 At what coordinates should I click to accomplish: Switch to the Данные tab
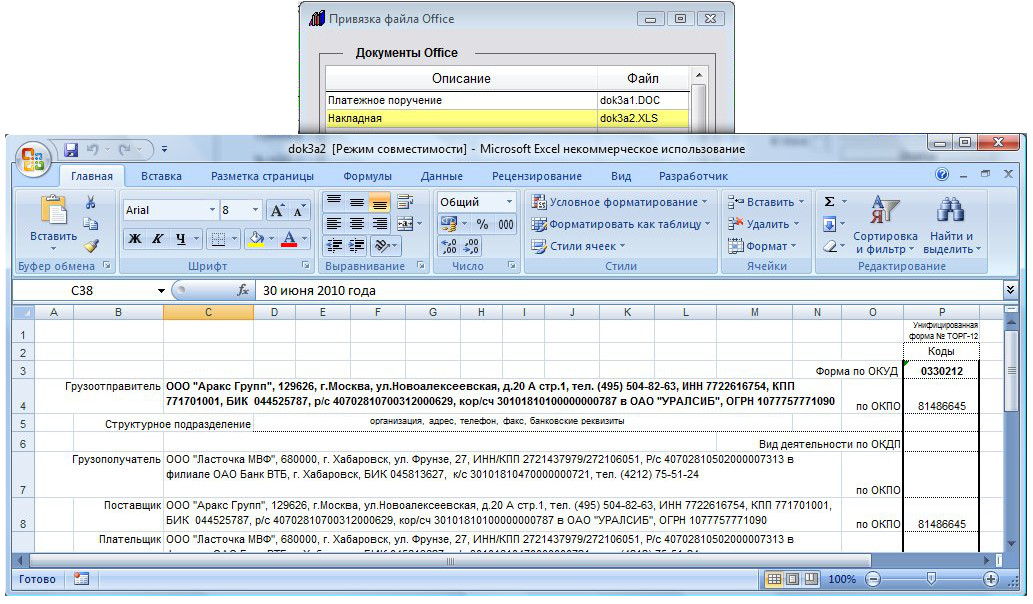441,176
